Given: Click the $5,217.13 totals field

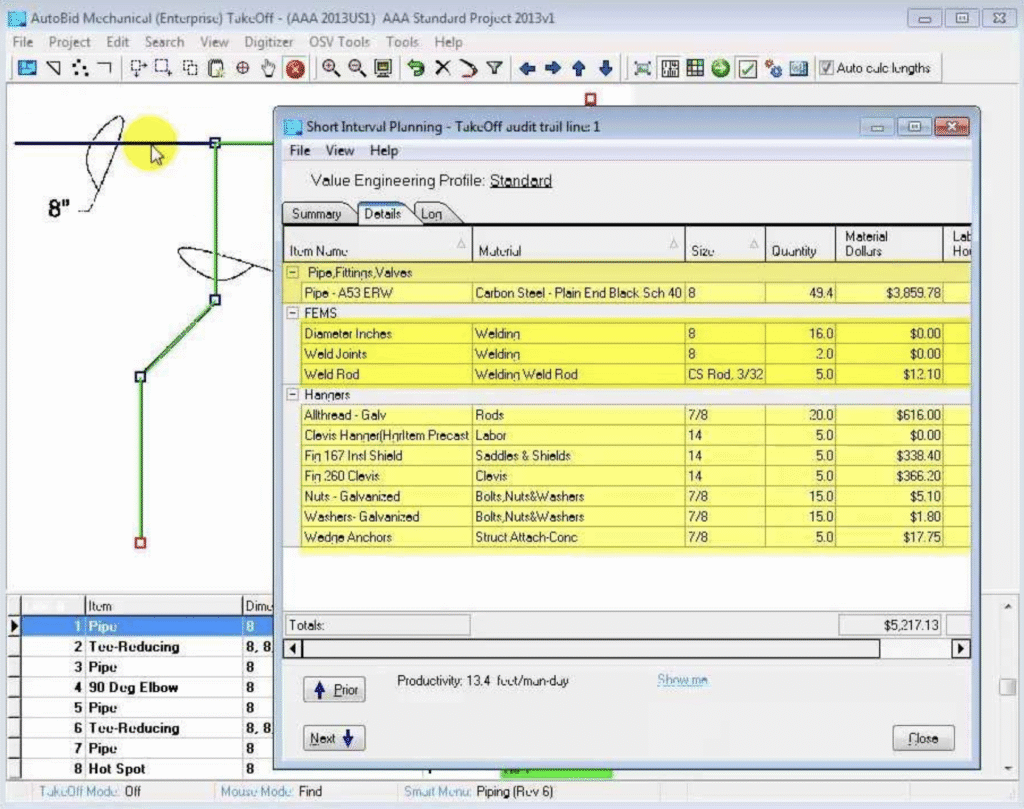Looking at the screenshot, I should (x=891, y=626).
